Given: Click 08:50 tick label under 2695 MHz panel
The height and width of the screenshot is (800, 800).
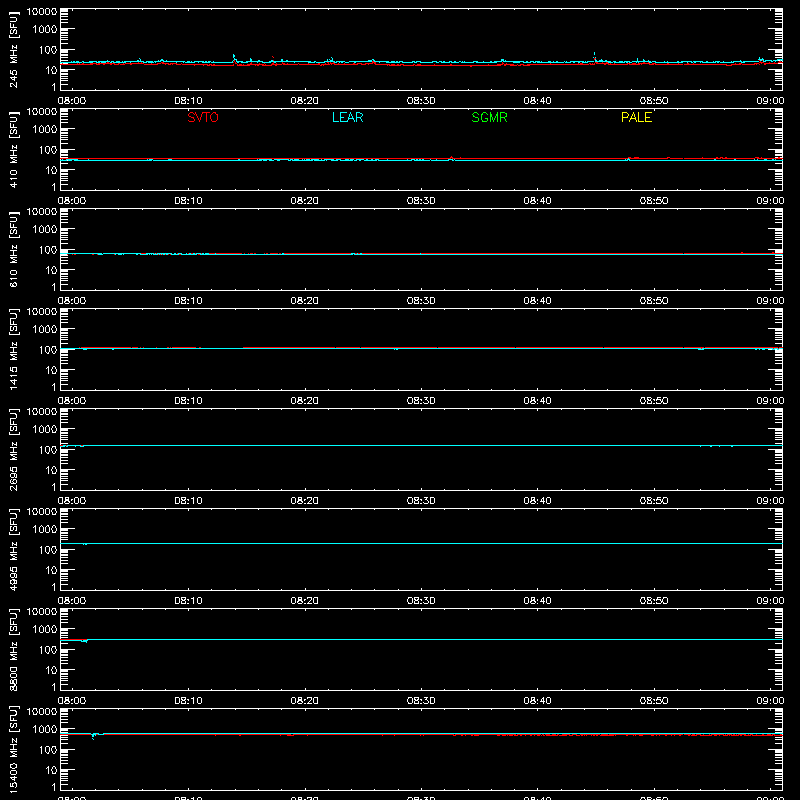Looking at the screenshot, I should click(654, 501).
